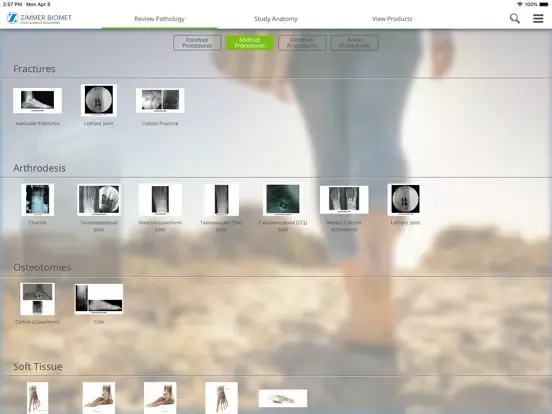Viewport: 552px width, 414px height.
Task: Open Lisfranc Joint thumbnail under Arthrodesis
Action: [x=405, y=200]
